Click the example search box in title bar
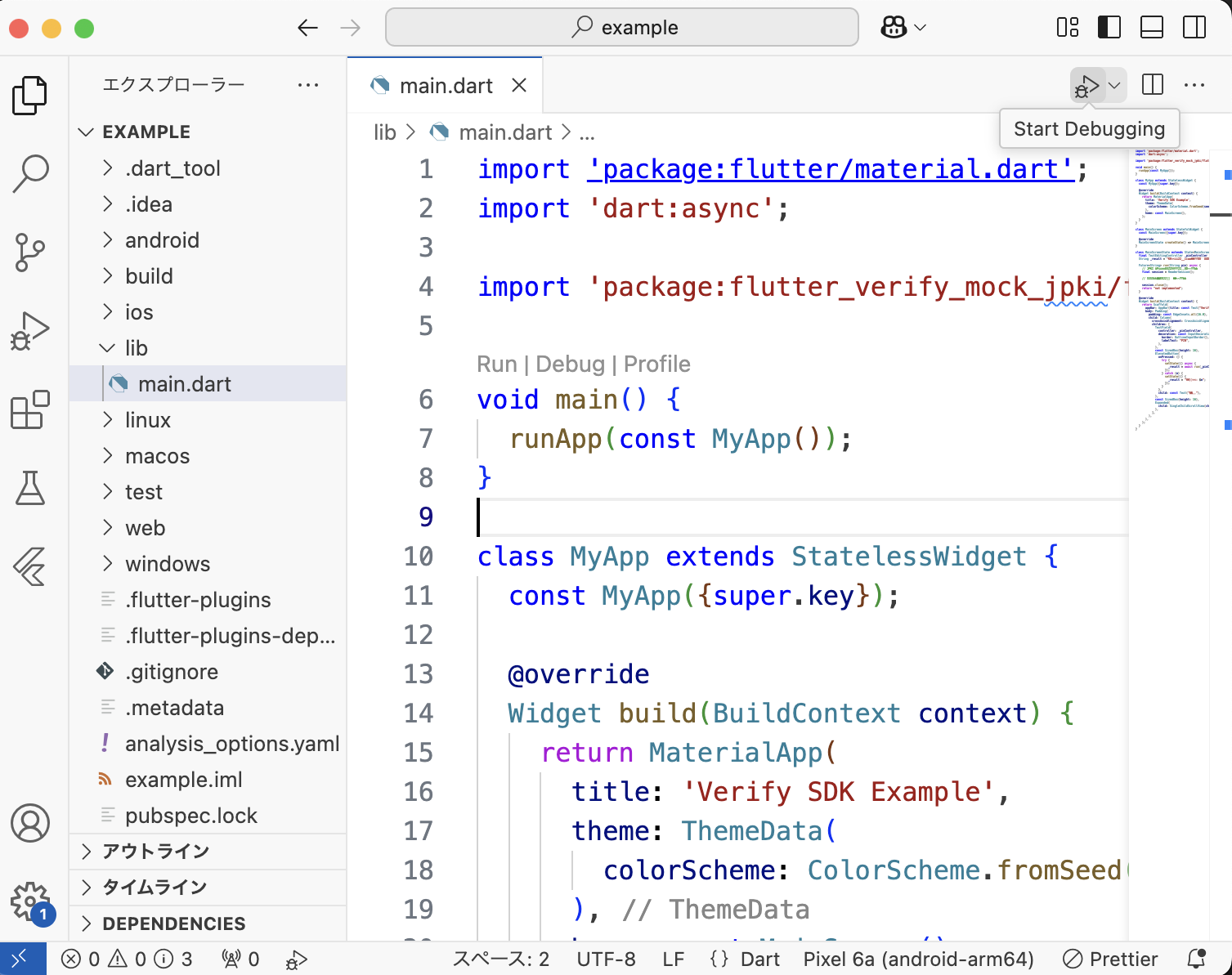This screenshot has width=1232, height=975. (x=622, y=28)
